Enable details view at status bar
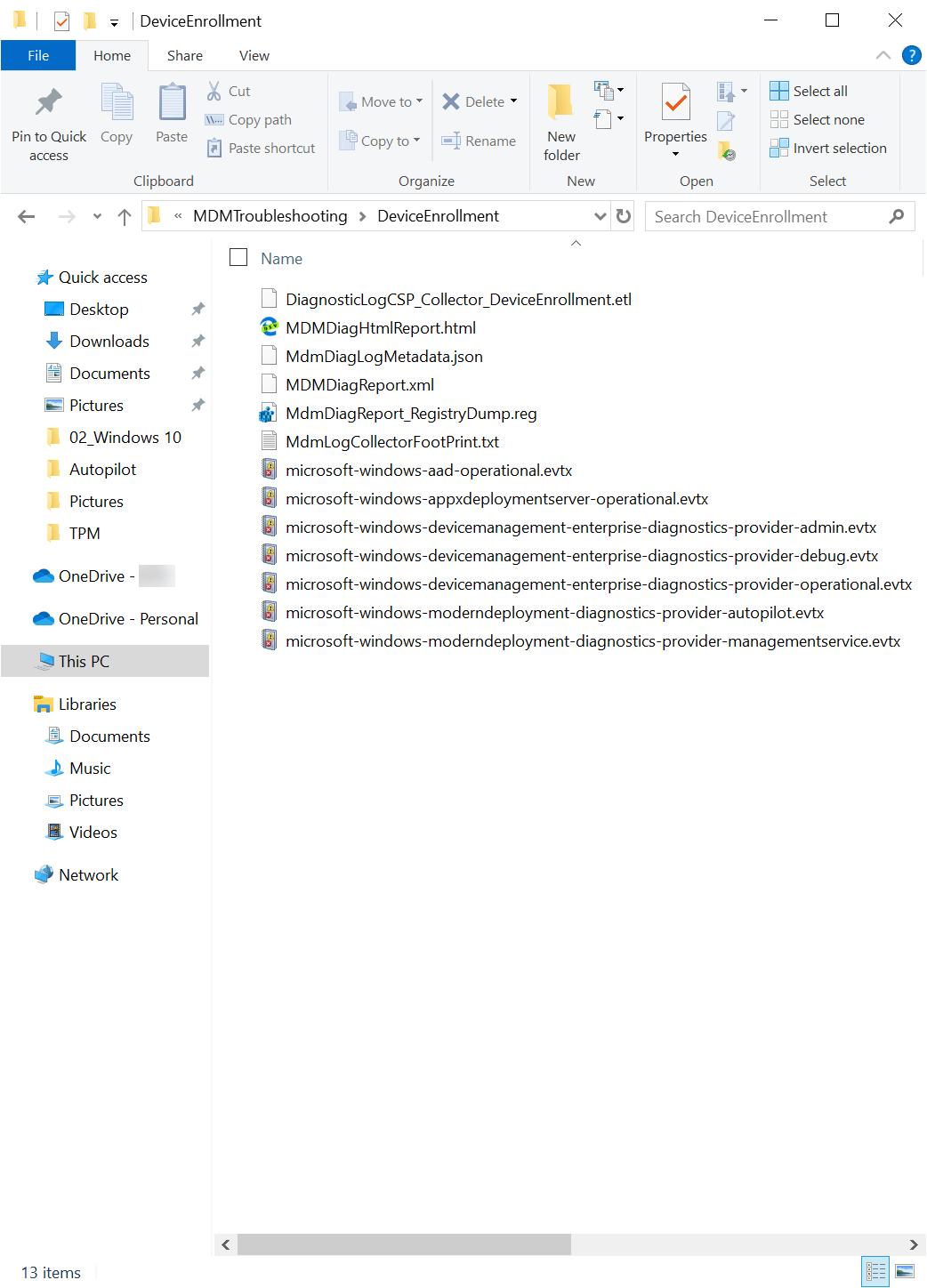927x1288 pixels. (875, 1271)
